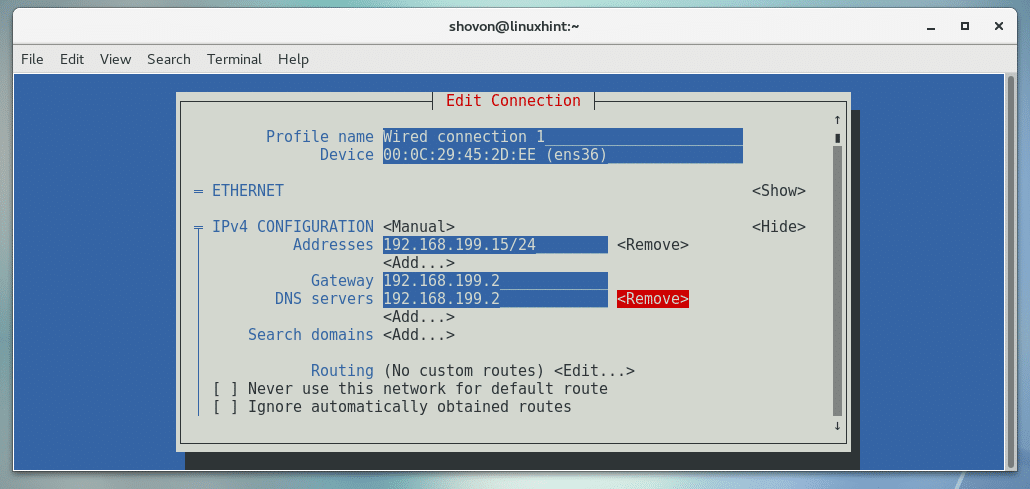Remove the 192.168.199.15/24 address
1030x489 pixels.
(652, 245)
